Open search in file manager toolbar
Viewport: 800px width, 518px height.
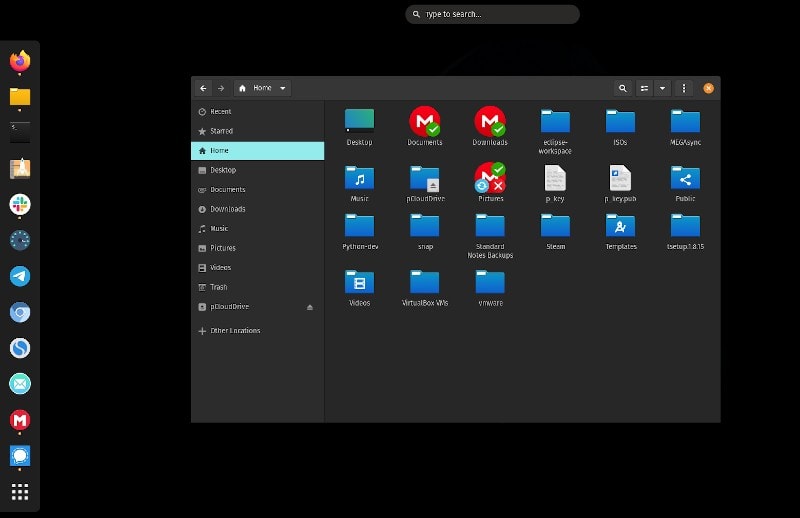[x=622, y=88]
